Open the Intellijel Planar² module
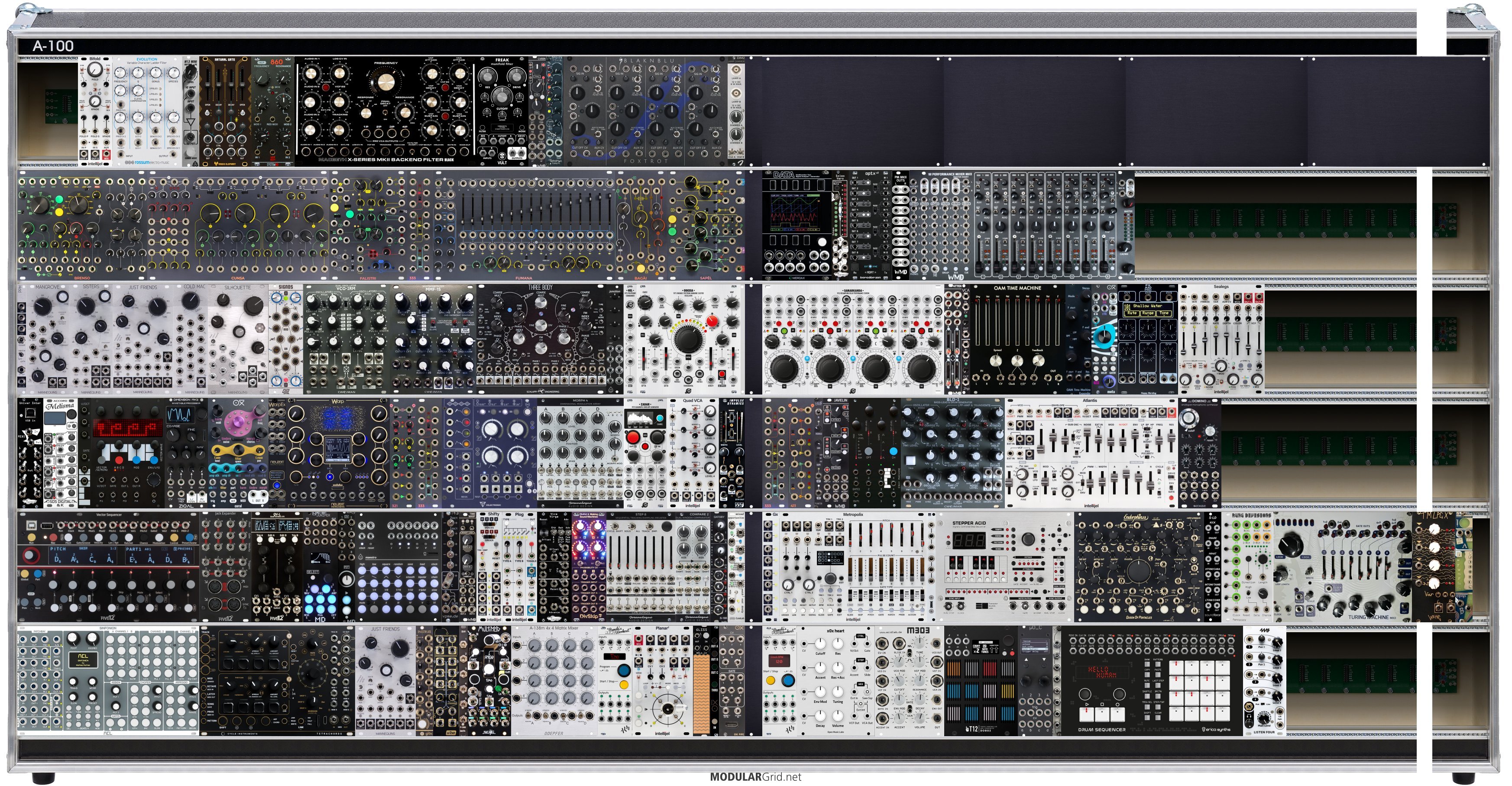The image size is (1512, 786). 662,681
